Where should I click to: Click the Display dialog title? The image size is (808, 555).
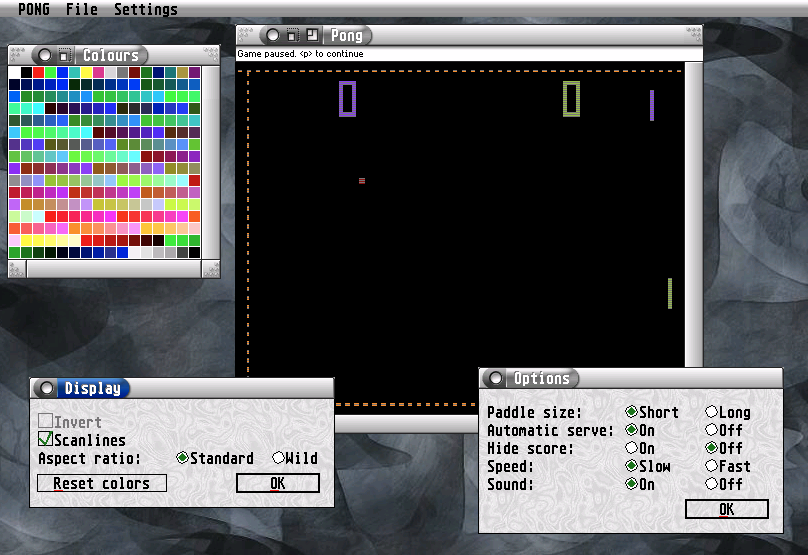tap(93, 388)
